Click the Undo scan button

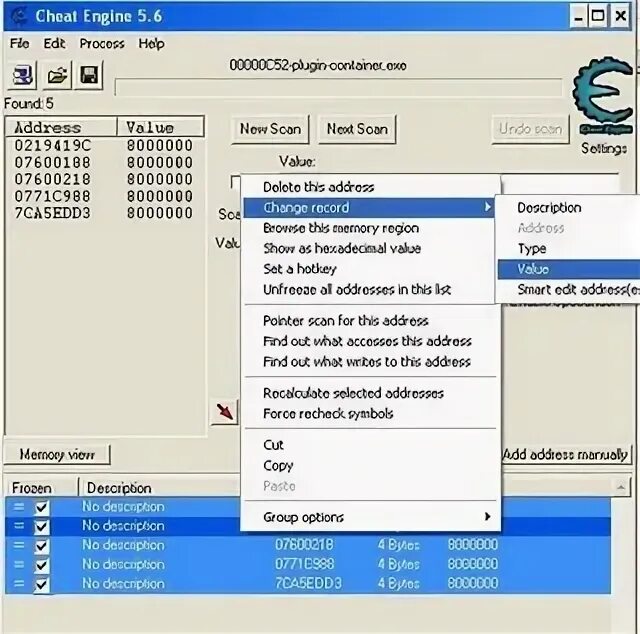coord(530,129)
